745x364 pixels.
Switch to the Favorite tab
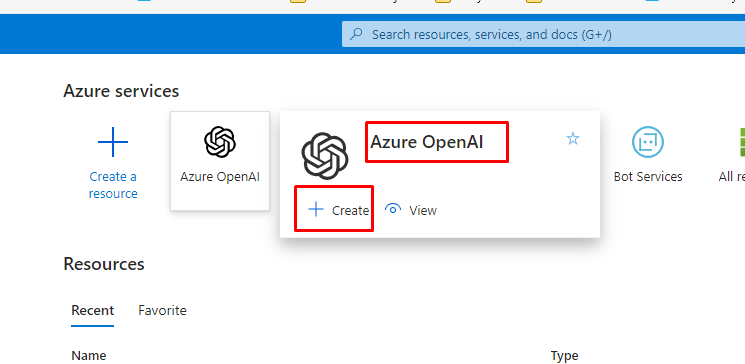coord(162,310)
